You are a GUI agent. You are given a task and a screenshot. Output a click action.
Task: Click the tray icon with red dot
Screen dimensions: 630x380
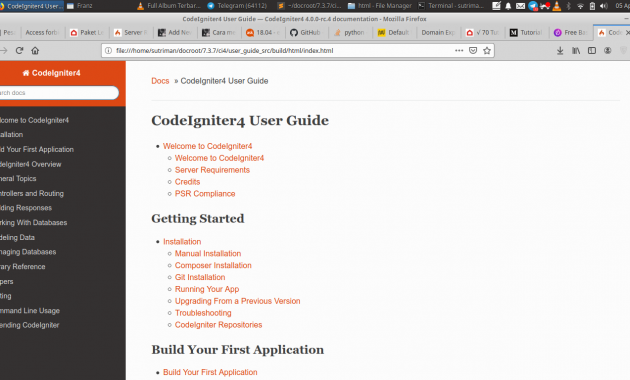(x=545, y=6)
